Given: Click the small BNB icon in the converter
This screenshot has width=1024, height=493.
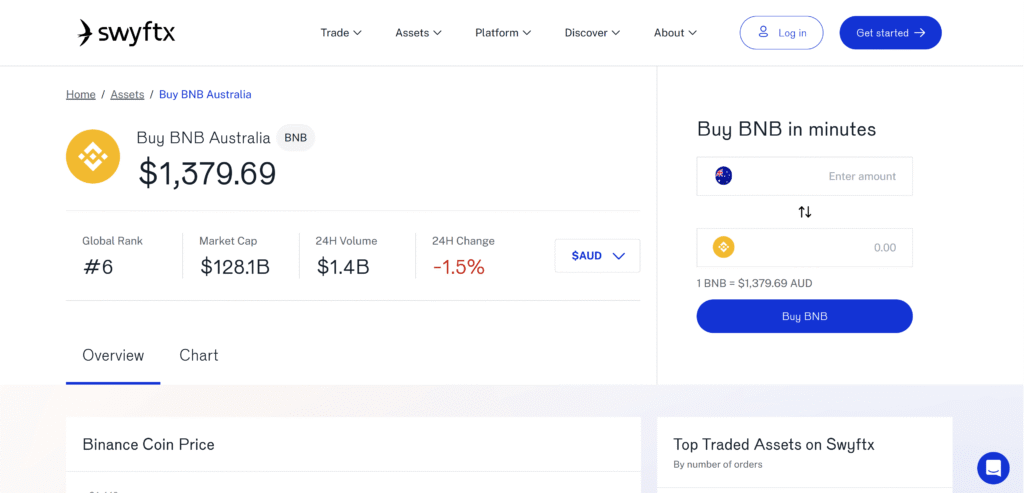Looking at the screenshot, I should tap(723, 247).
